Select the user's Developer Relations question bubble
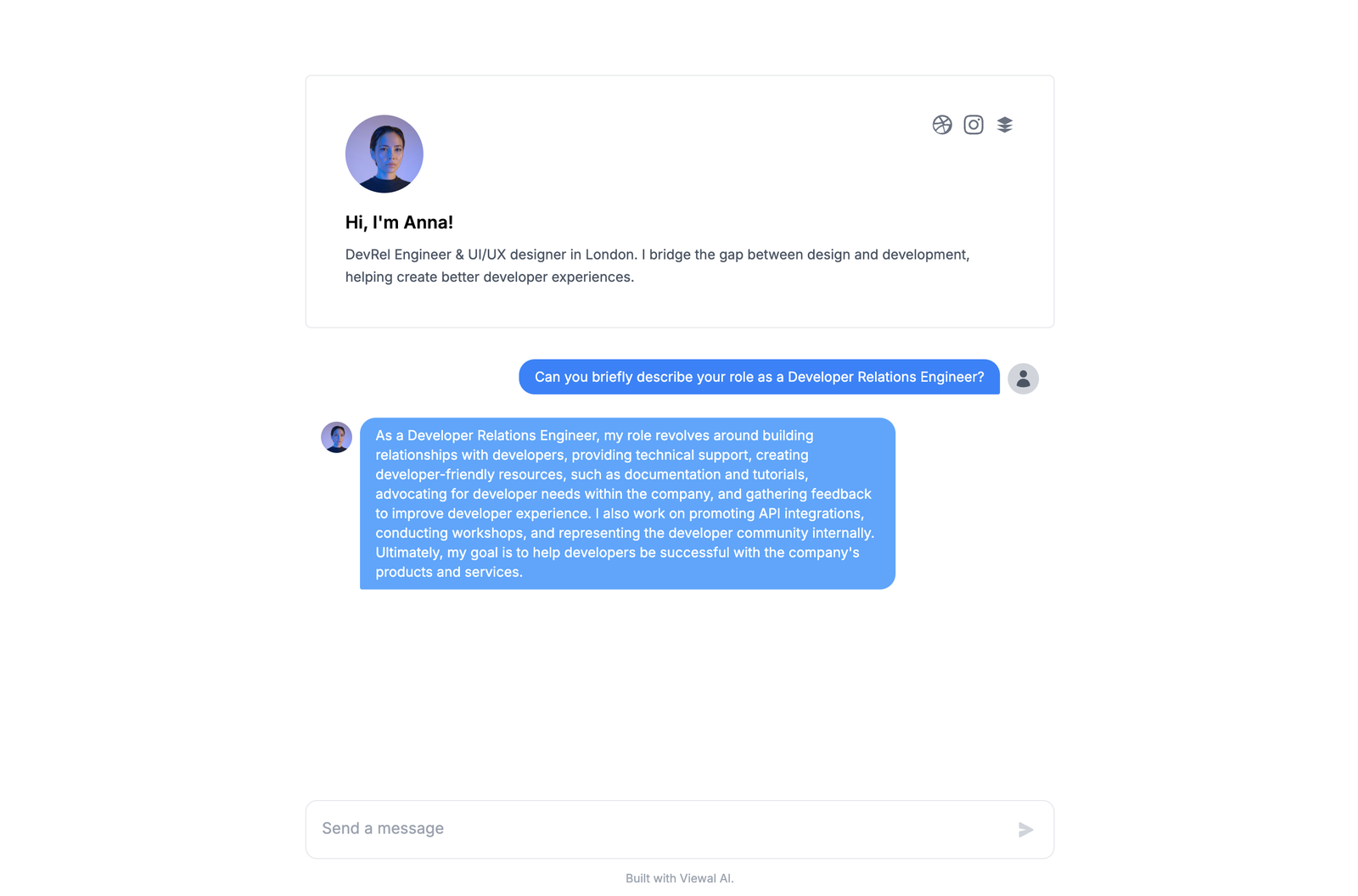 coord(760,377)
